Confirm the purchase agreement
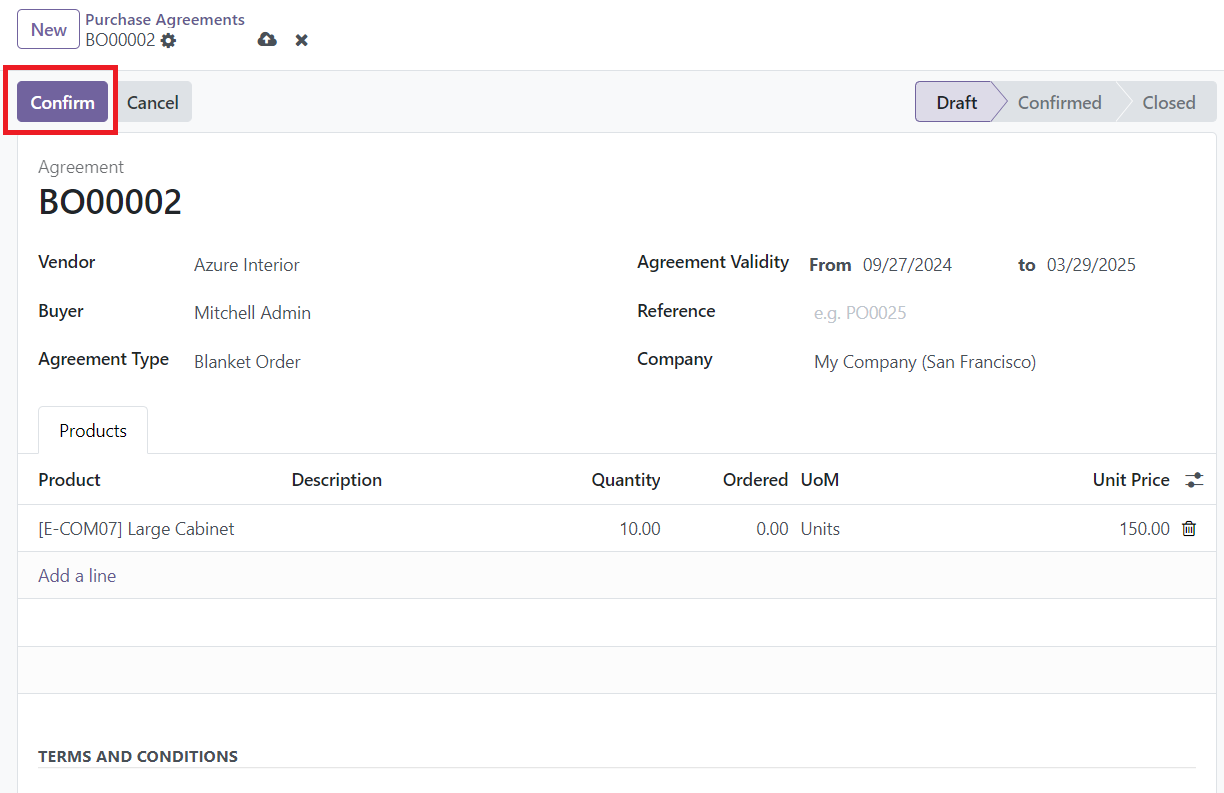This screenshot has height=793, width=1224. tap(62, 102)
